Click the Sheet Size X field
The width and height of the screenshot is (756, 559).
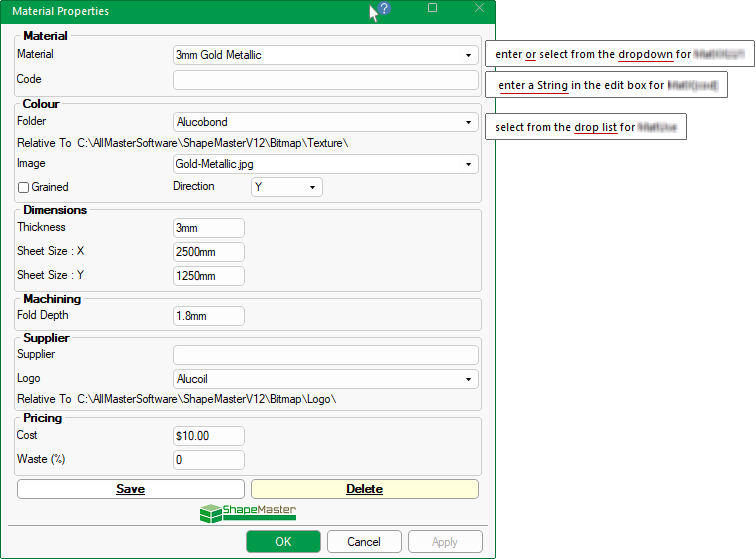point(209,252)
